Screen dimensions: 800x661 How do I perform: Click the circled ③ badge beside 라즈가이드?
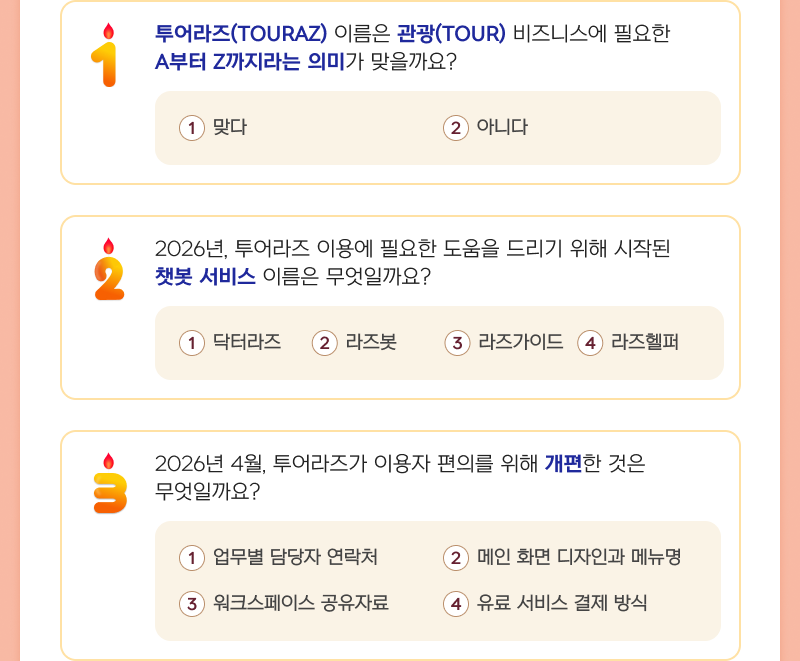[455, 343]
